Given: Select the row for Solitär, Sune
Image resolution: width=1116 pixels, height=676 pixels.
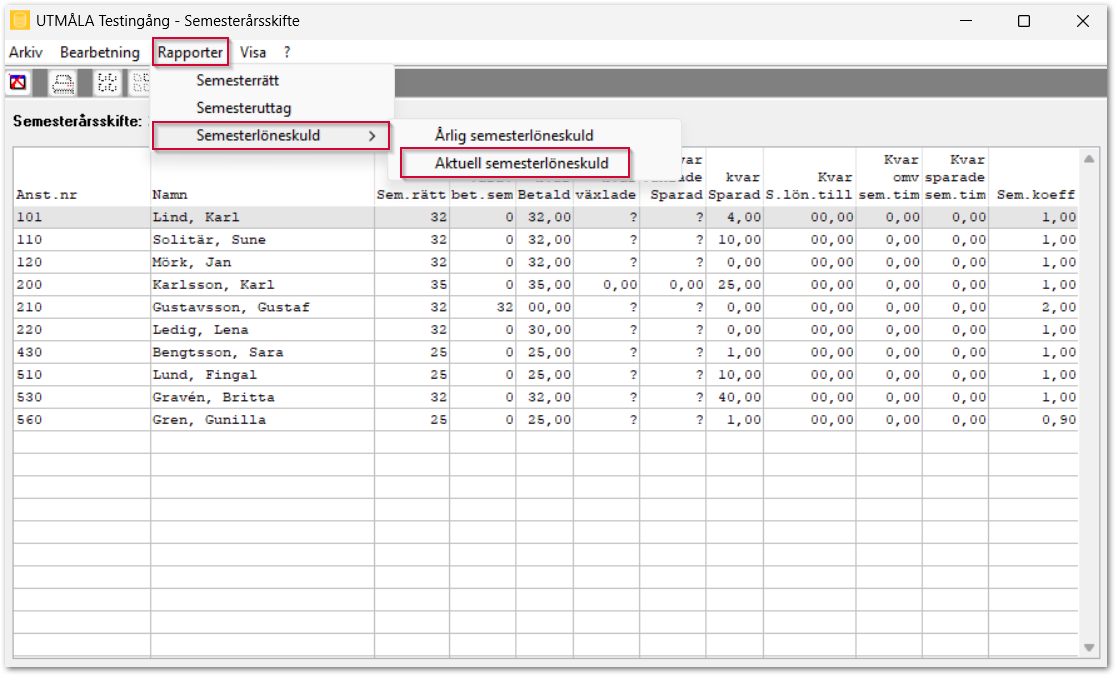Looking at the screenshot, I should pos(545,240).
